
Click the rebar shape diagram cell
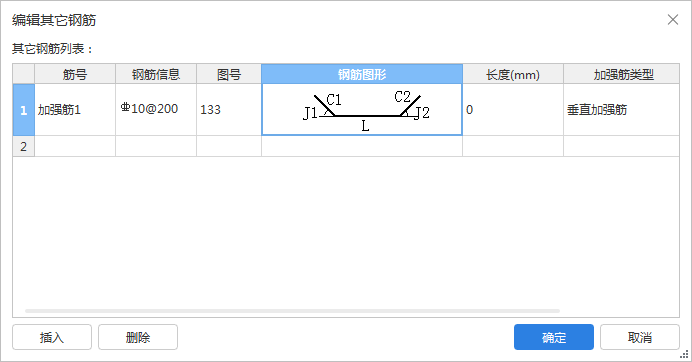[x=362, y=109]
